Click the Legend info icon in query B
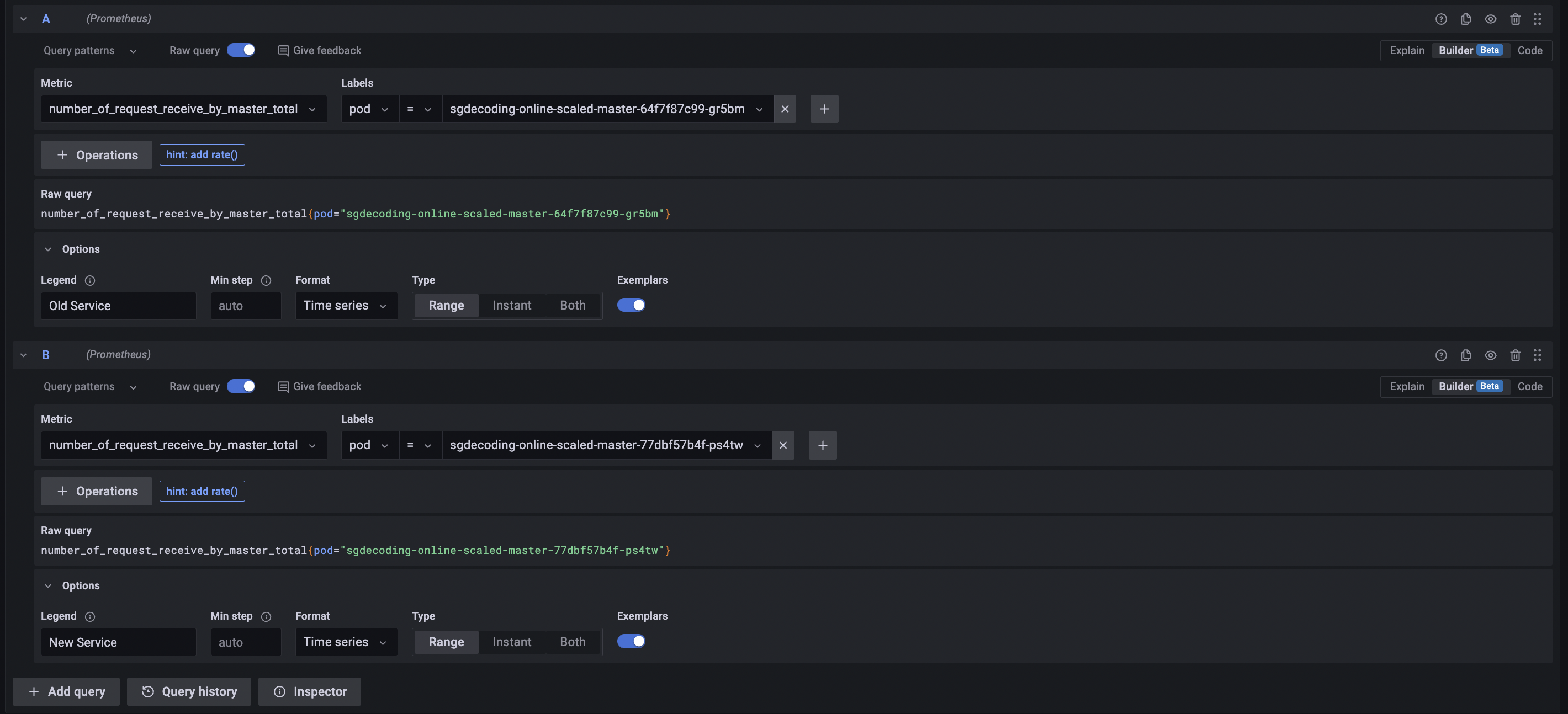This screenshot has height=714, width=1568. pos(90,617)
